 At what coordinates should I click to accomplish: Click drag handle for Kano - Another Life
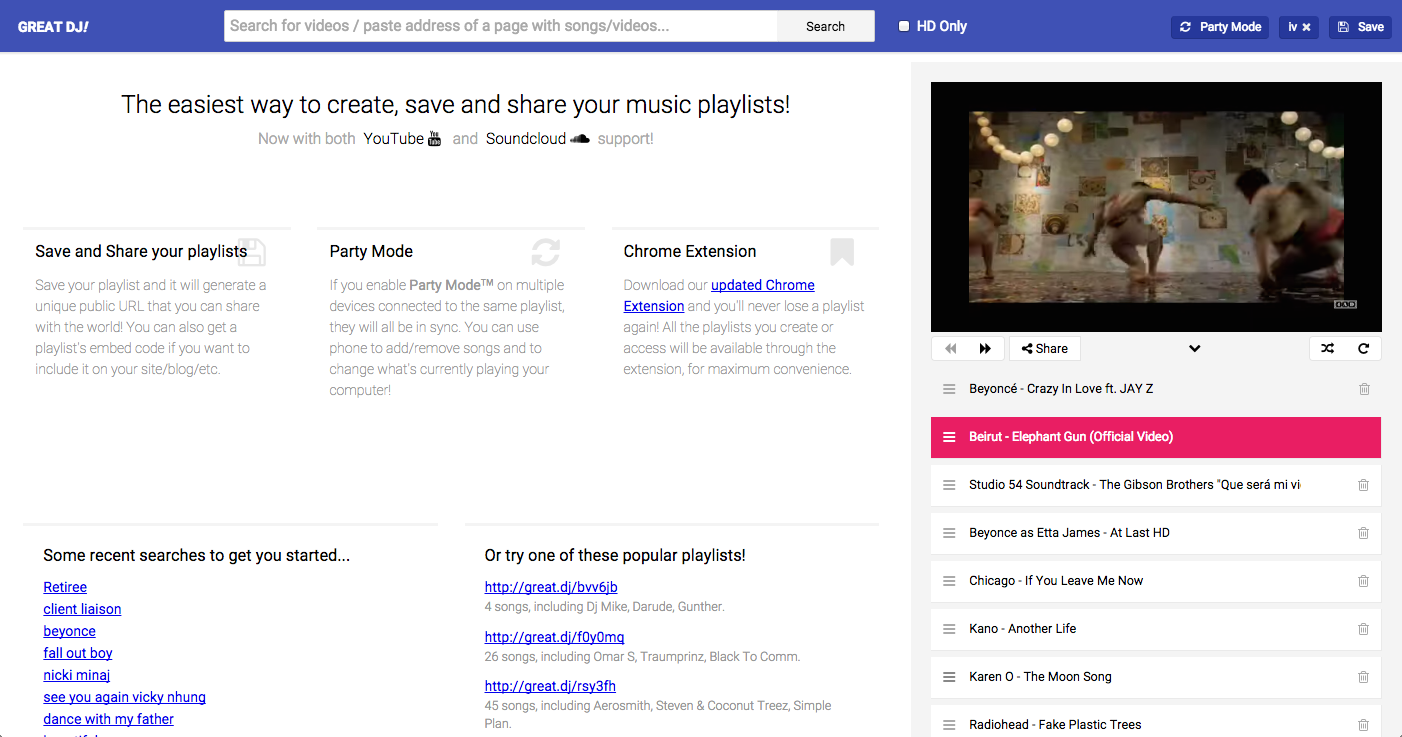[x=950, y=629]
